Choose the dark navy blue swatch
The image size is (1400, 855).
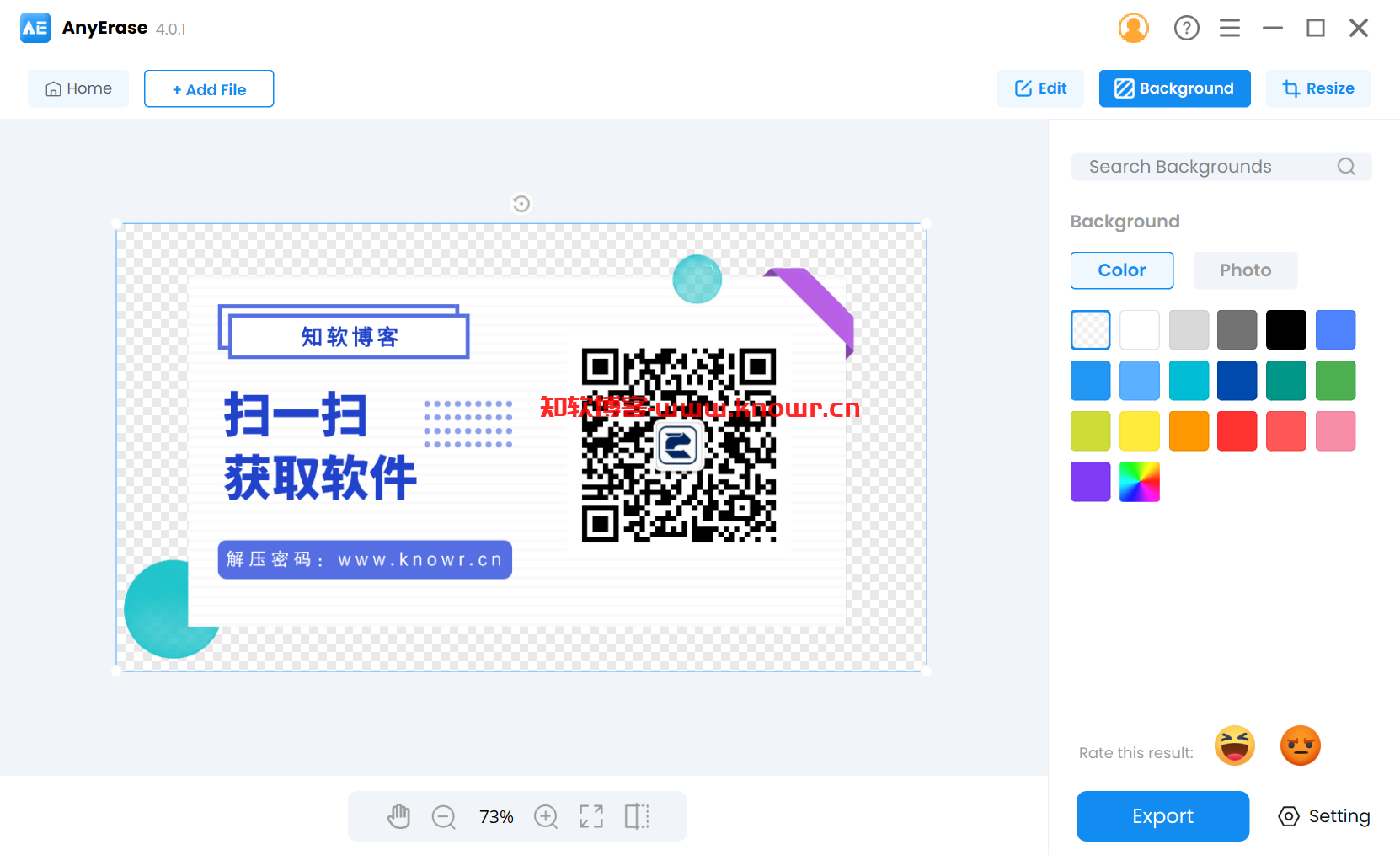coord(1237,381)
